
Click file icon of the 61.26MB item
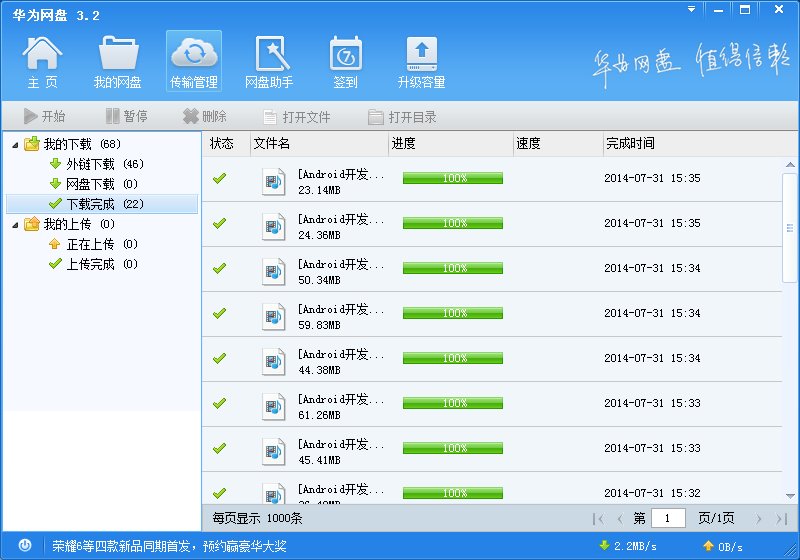click(x=273, y=406)
